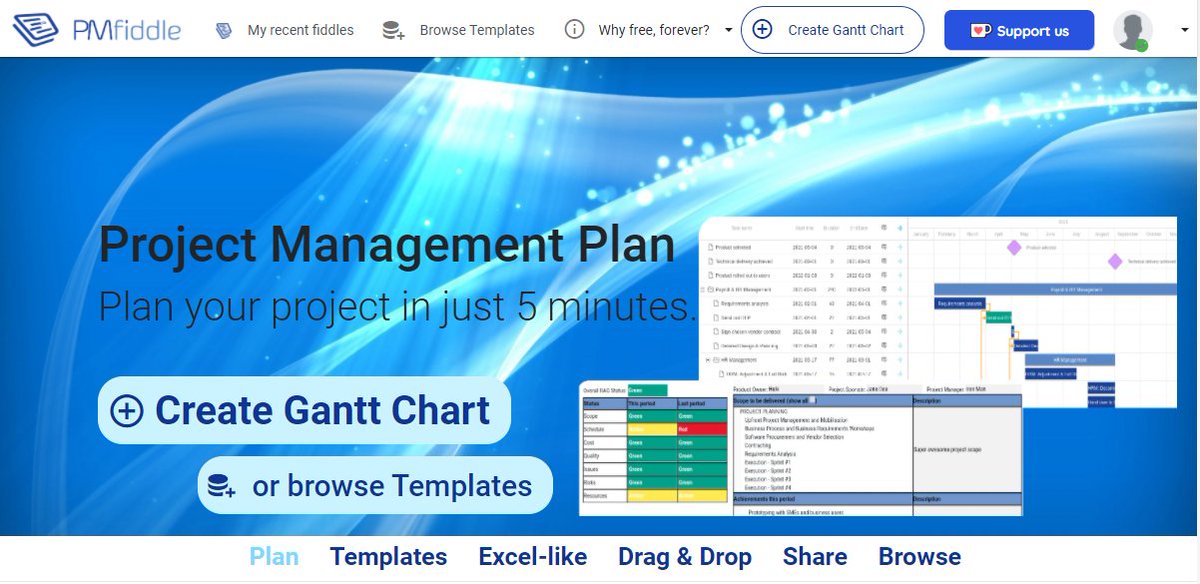Image resolution: width=1200 pixels, height=584 pixels.
Task: Switch to the Drag & Drop tab
Action: 685,557
